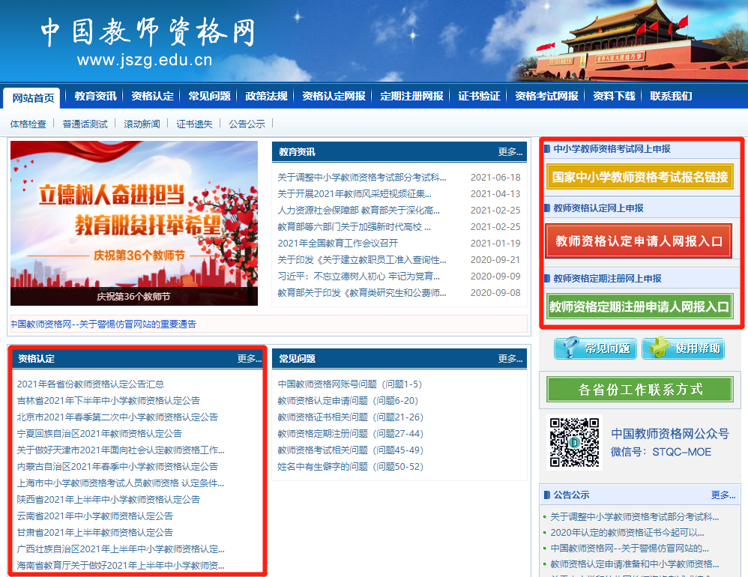This screenshot has width=748, height=577.
Task: Click the 庆祝第36个教师节 slideshow image
Action: [x=133, y=222]
